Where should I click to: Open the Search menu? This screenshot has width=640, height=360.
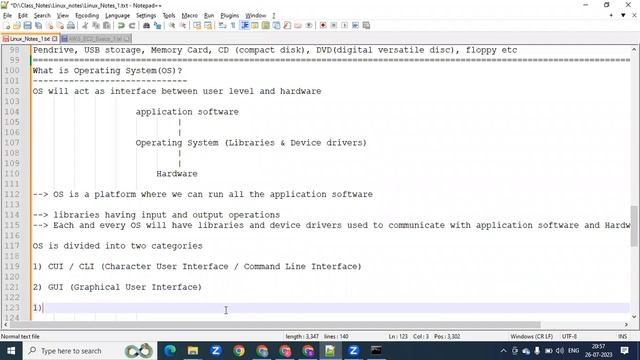coord(42,16)
